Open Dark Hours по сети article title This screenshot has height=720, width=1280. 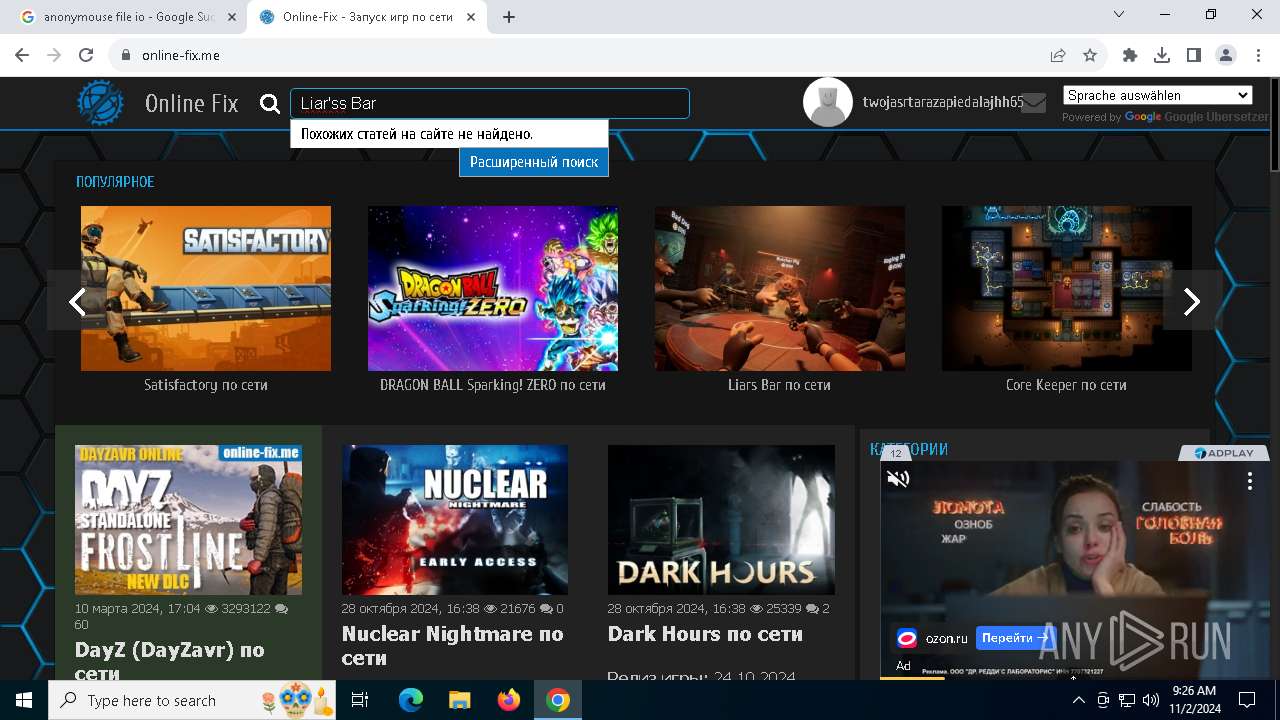705,634
